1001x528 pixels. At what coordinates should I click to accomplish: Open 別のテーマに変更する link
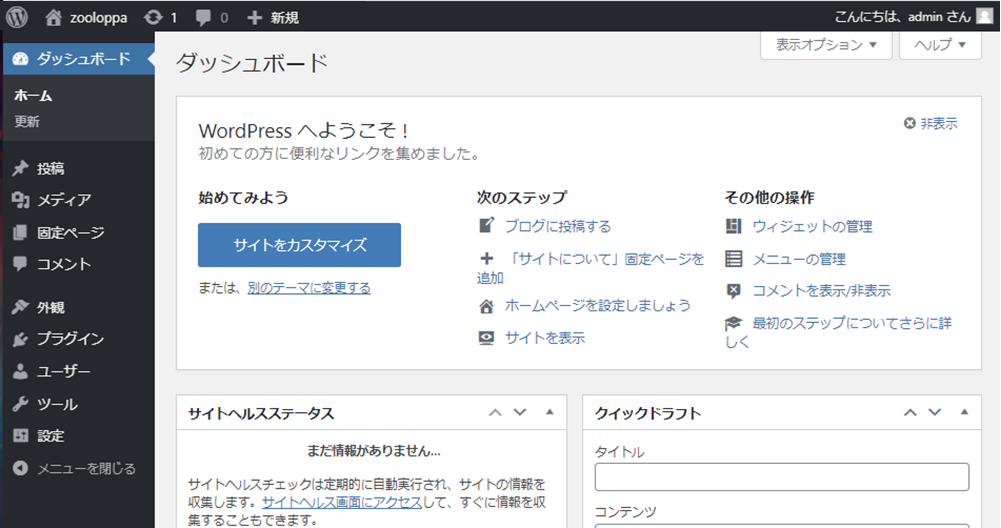(309, 288)
